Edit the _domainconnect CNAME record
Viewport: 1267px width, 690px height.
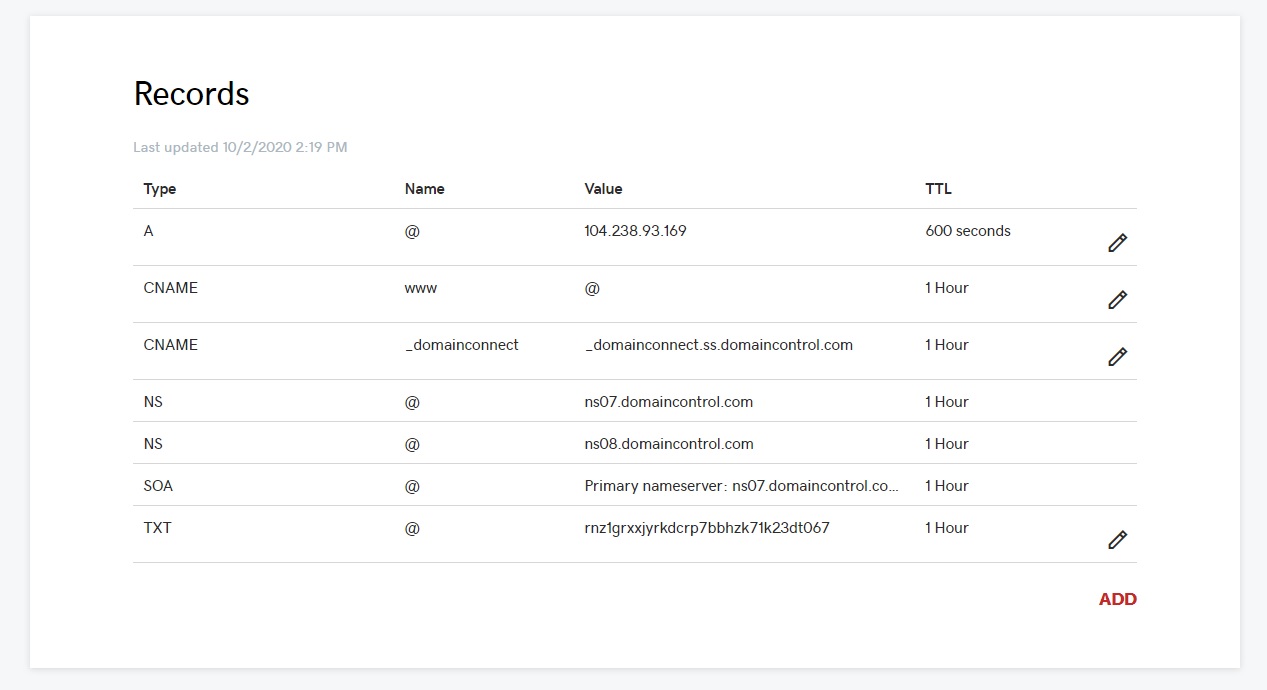pos(1117,357)
